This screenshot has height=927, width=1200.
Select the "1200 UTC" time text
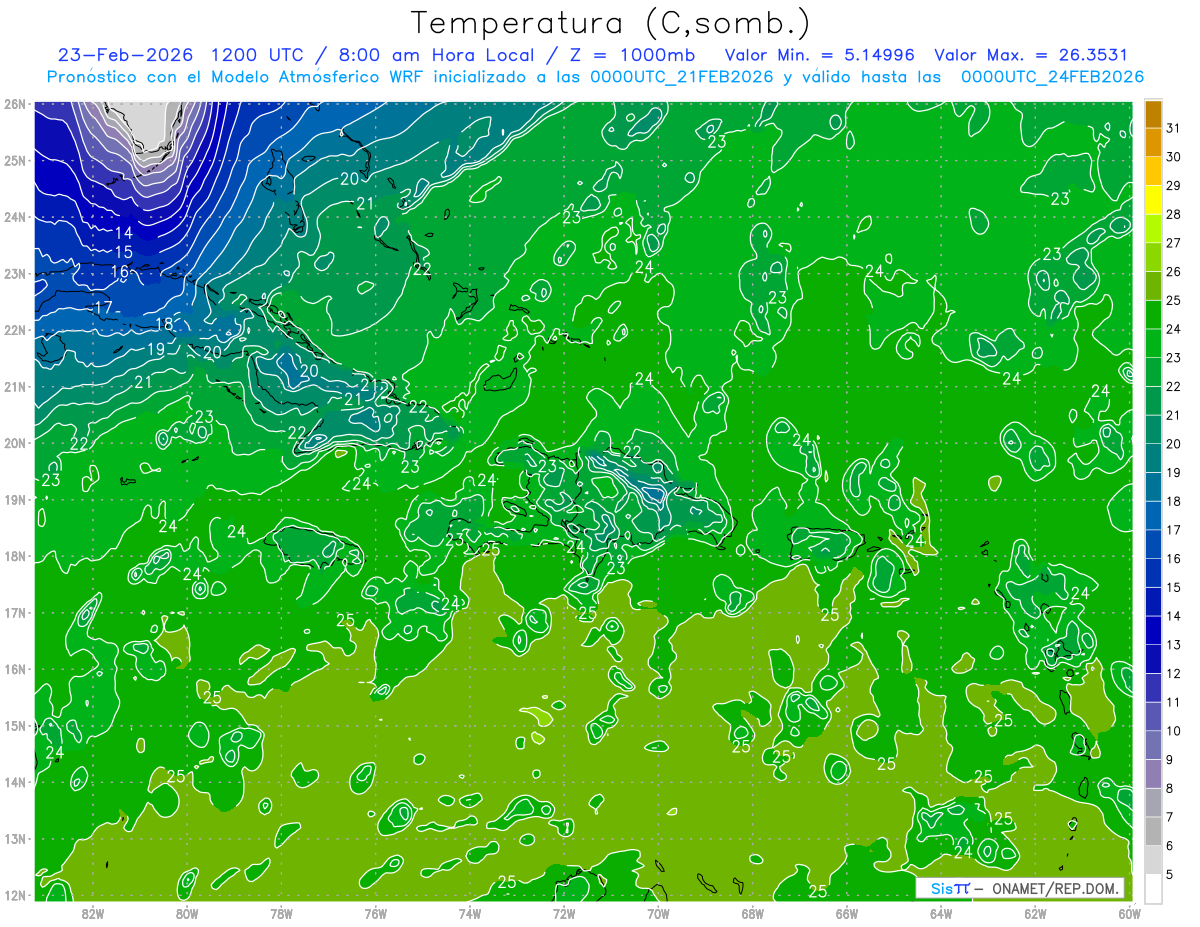(x=260, y=55)
